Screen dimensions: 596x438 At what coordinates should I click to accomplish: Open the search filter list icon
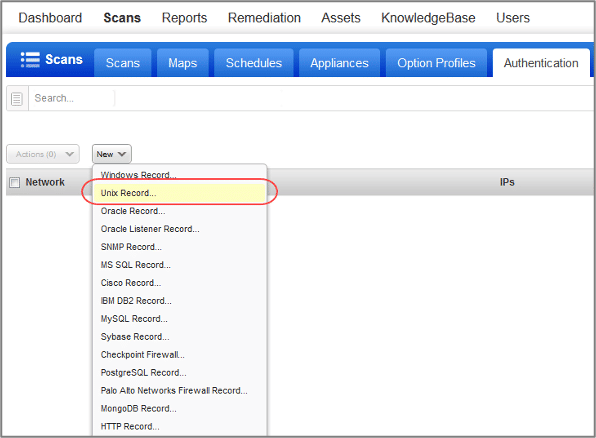point(17,99)
